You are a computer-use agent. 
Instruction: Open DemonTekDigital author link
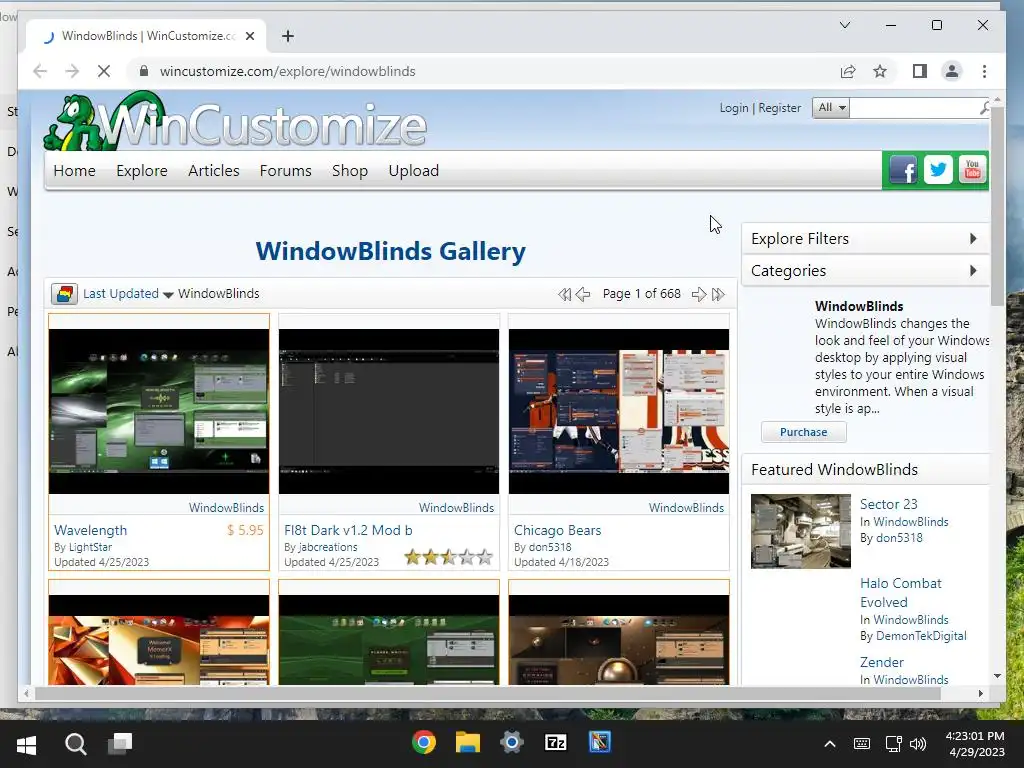point(921,636)
